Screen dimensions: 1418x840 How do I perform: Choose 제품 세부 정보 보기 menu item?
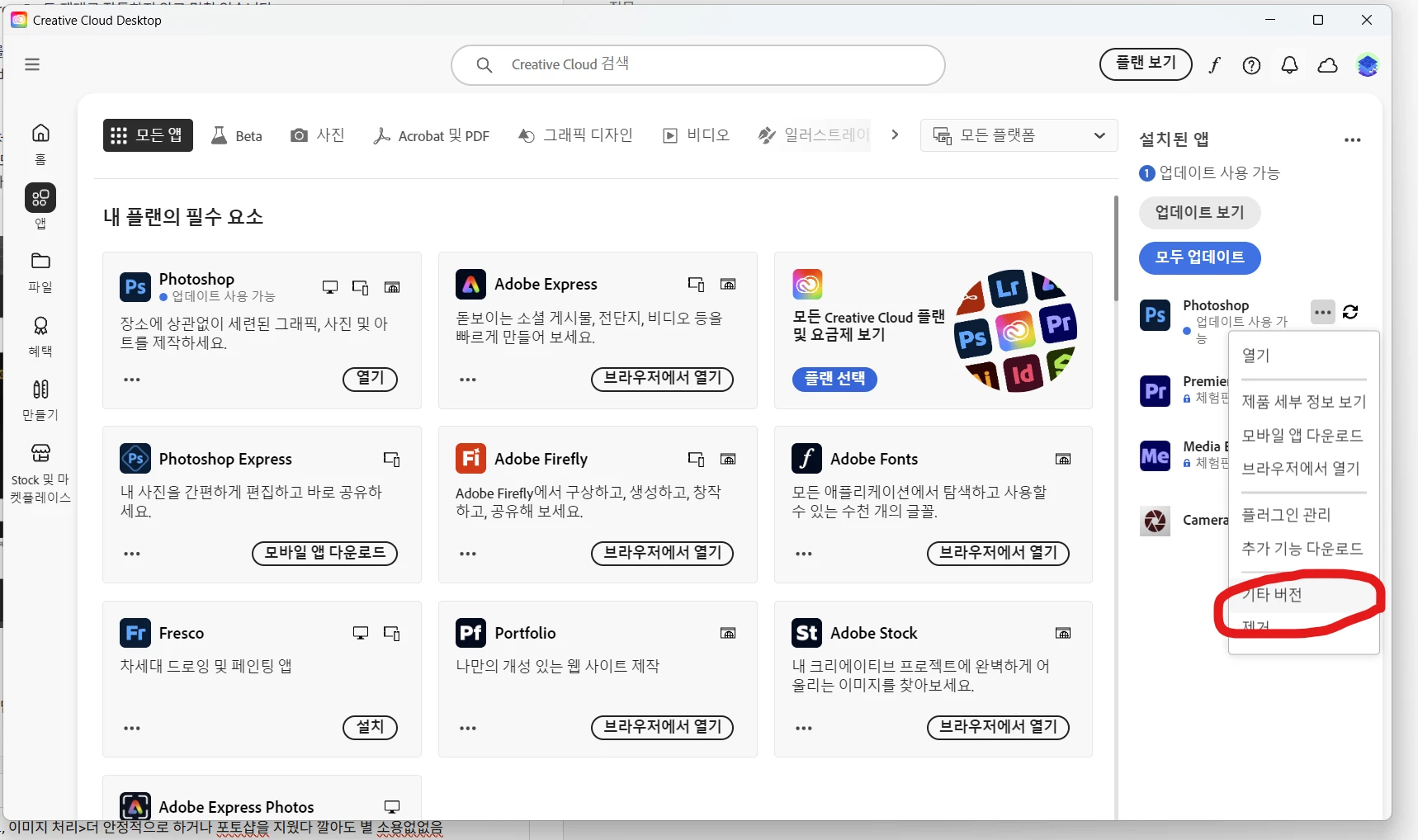(x=1303, y=402)
